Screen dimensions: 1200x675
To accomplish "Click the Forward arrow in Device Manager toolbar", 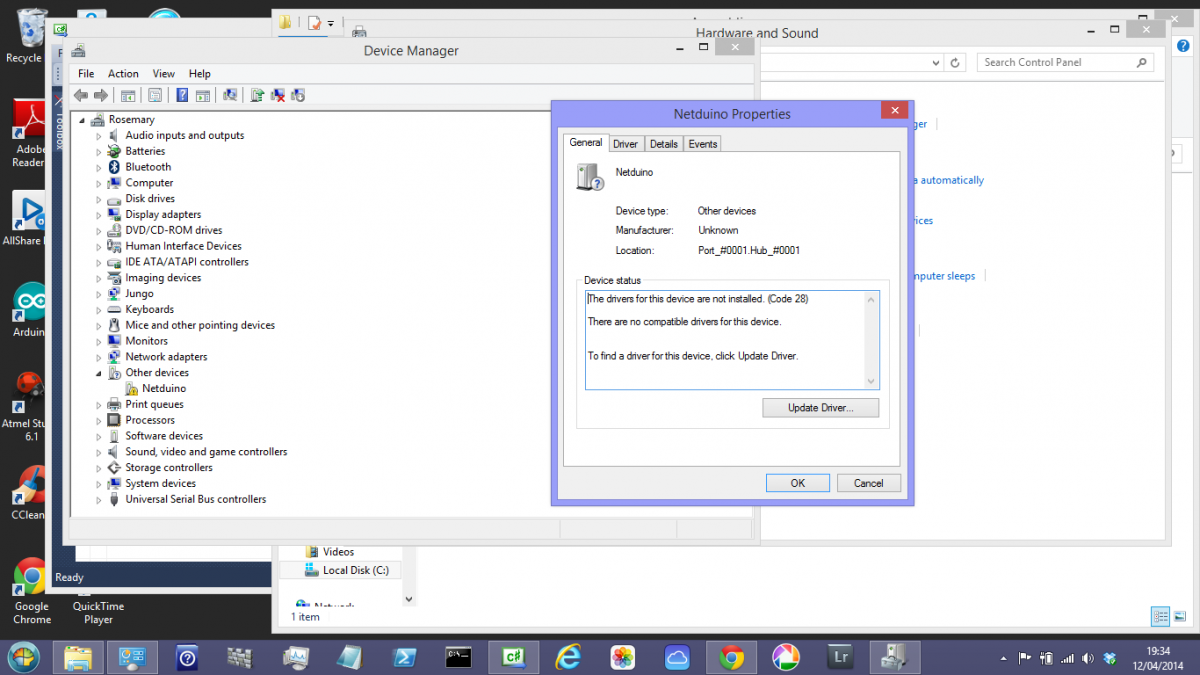I will pyautogui.click(x=100, y=95).
